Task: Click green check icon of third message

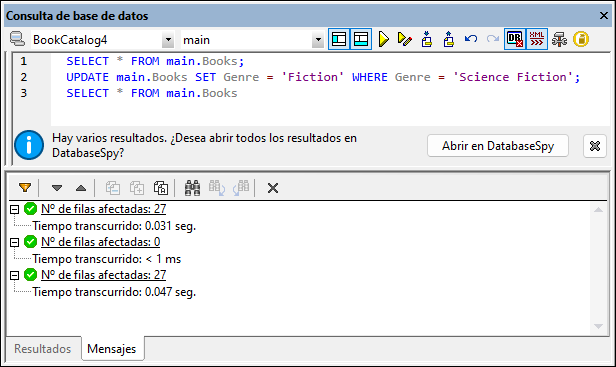Action: (x=30, y=275)
